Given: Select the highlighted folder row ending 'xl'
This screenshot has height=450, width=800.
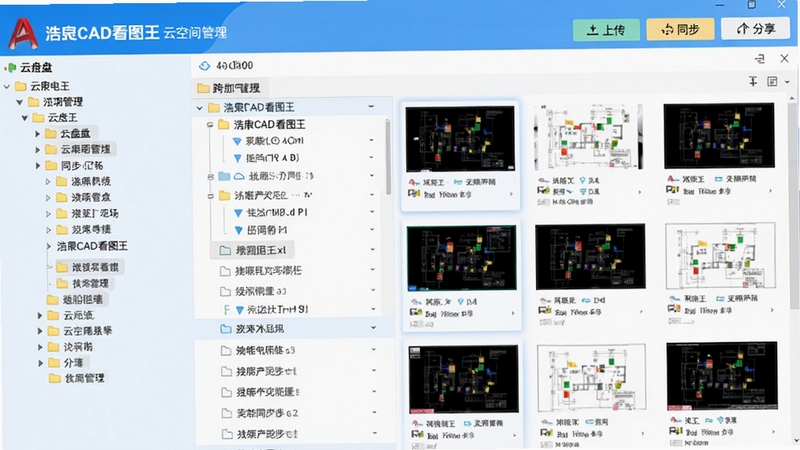Looking at the screenshot, I should (x=252, y=250).
